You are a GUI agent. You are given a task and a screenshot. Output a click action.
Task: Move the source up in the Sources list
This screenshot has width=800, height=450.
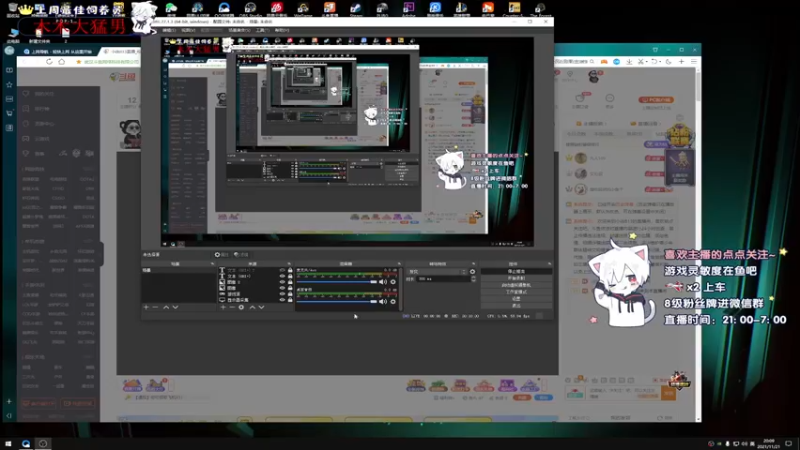(x=252, y=307)
